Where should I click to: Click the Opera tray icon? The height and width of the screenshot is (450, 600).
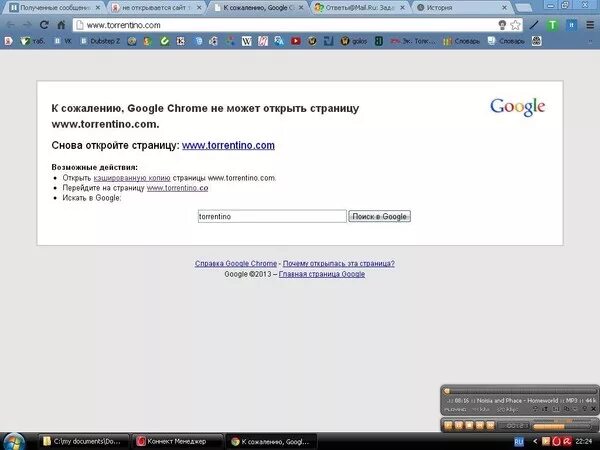(557, 442)
